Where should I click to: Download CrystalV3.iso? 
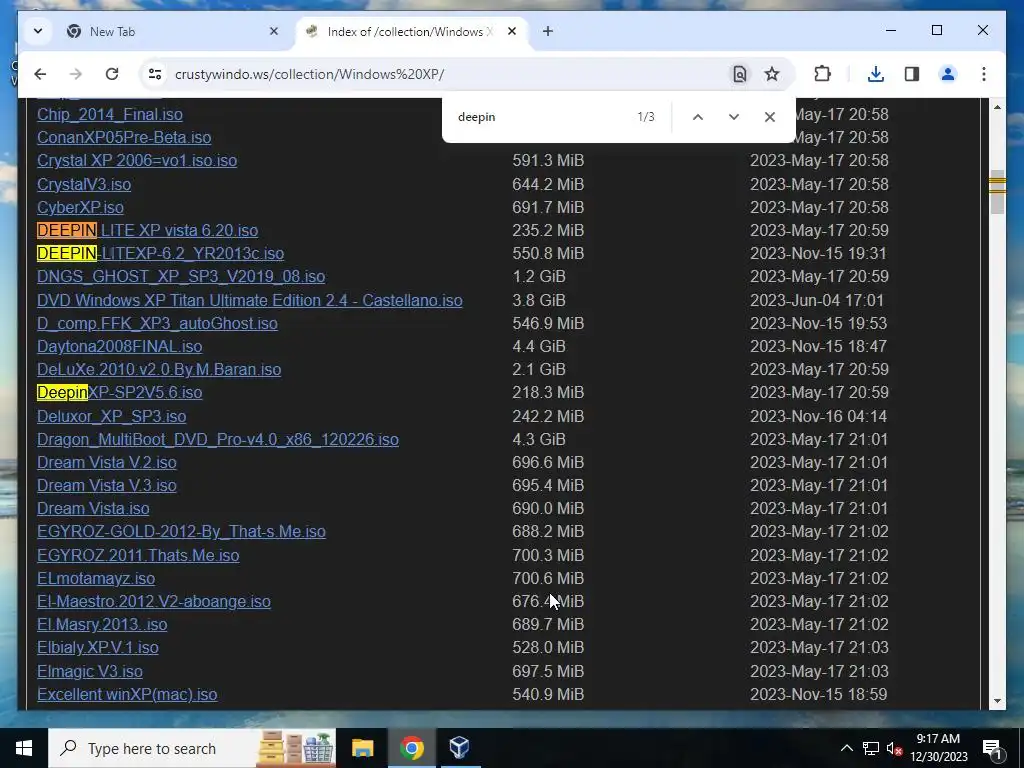point(84,184)
